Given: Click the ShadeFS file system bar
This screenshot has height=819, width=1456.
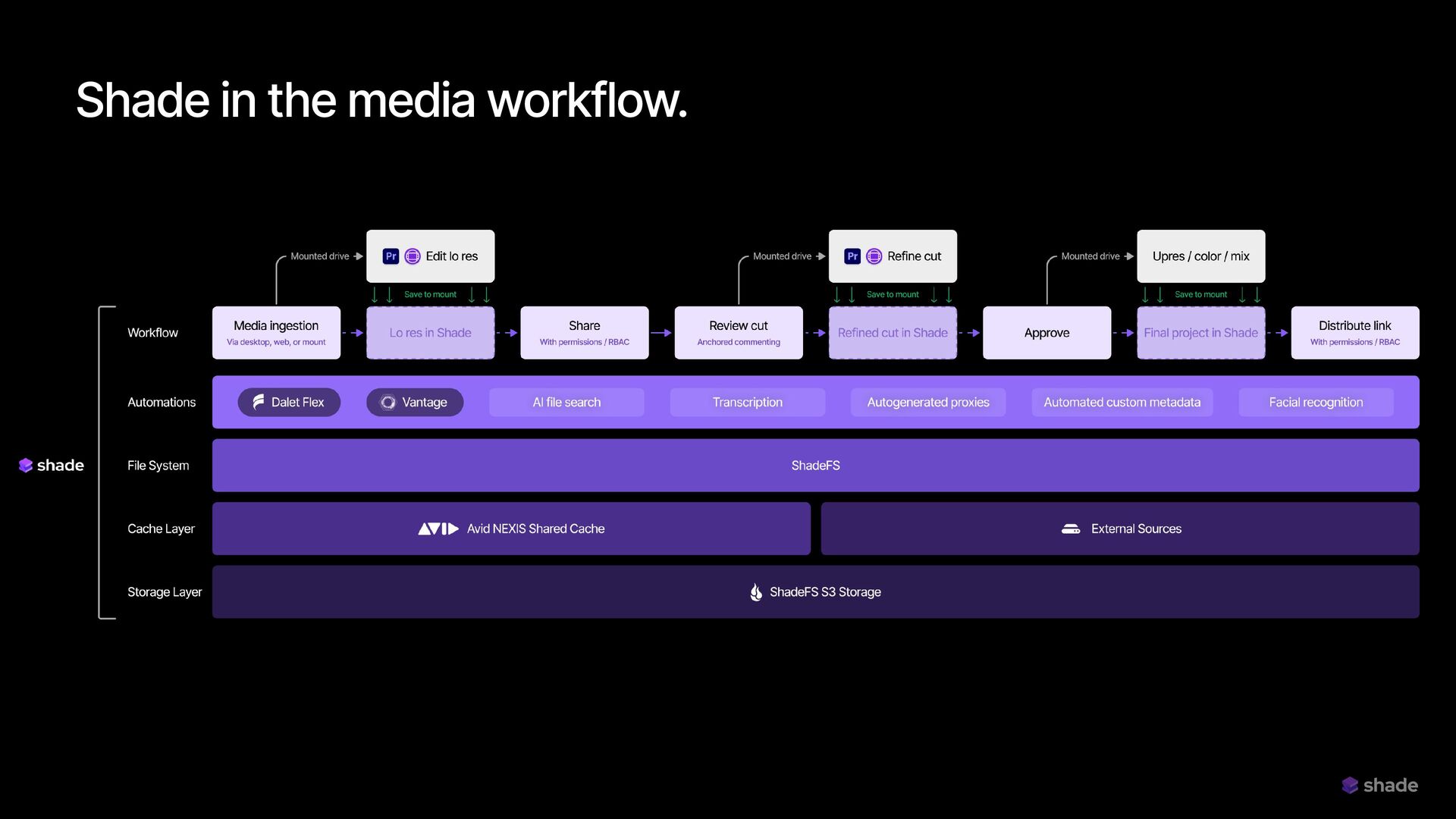Looking at the screenshot, I should click(815, 465).
